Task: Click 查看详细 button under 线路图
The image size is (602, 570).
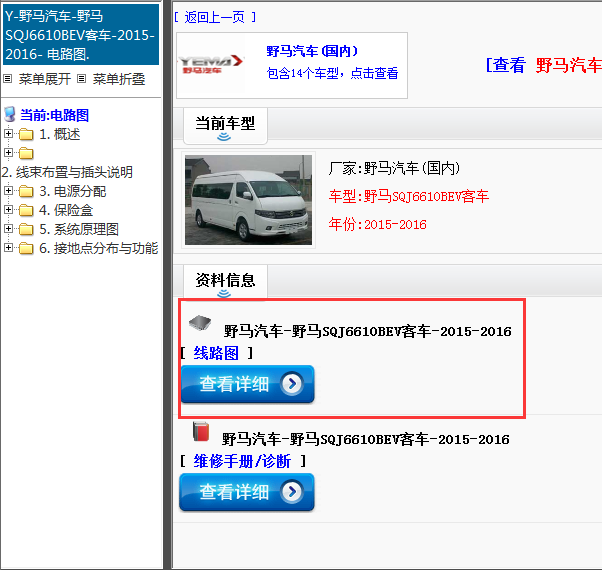Action: pos(248,384)
